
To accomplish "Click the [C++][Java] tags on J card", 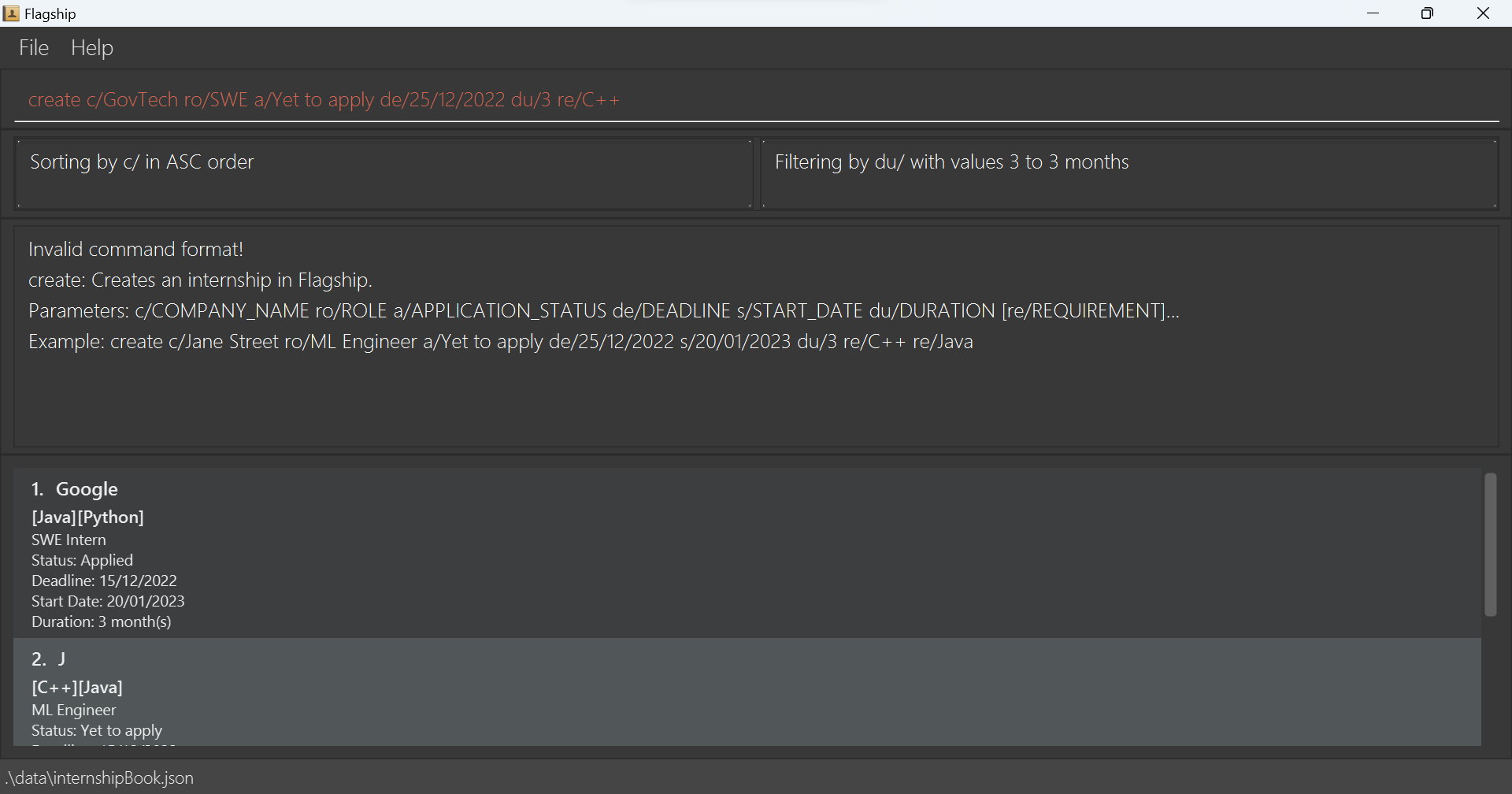I will (x=77, y=688).
